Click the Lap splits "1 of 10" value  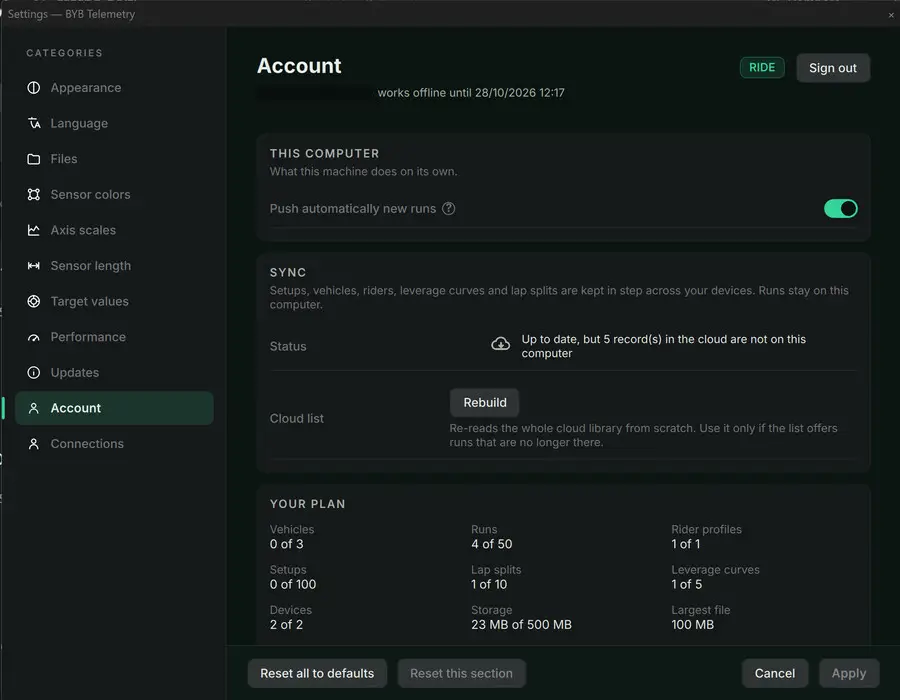(x=489, y=584)
